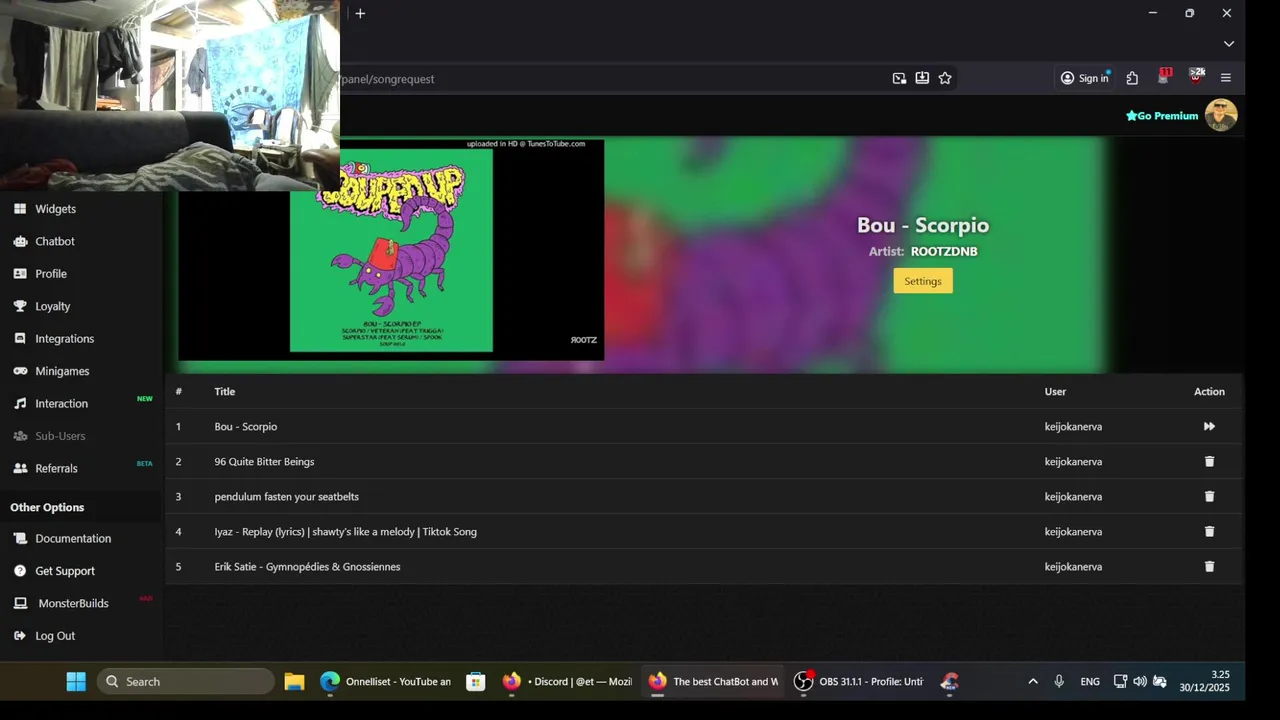This screenshot has width=1280, height=720.
Task: Select the 96 Quite Bitter Beings title
Action: 264,462
